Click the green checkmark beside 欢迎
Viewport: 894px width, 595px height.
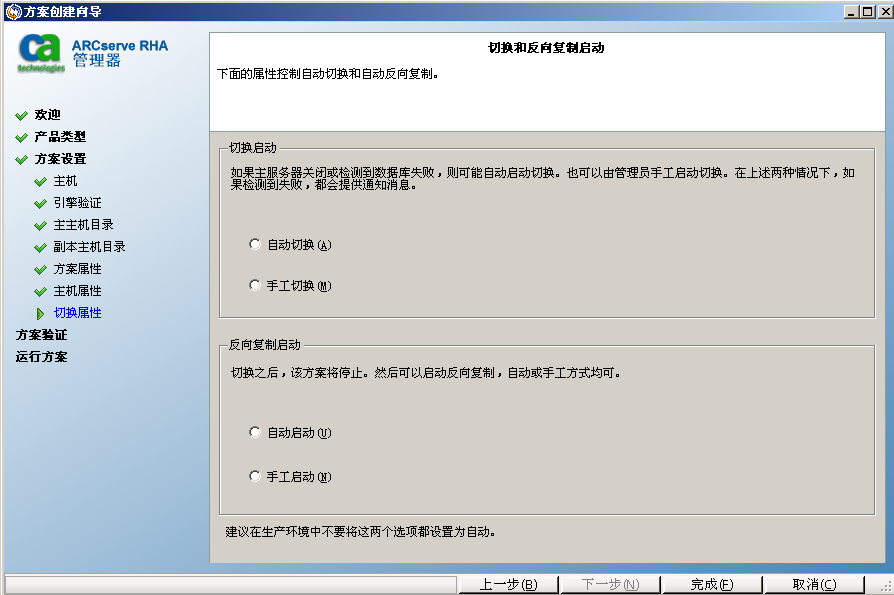click(21, 114)
